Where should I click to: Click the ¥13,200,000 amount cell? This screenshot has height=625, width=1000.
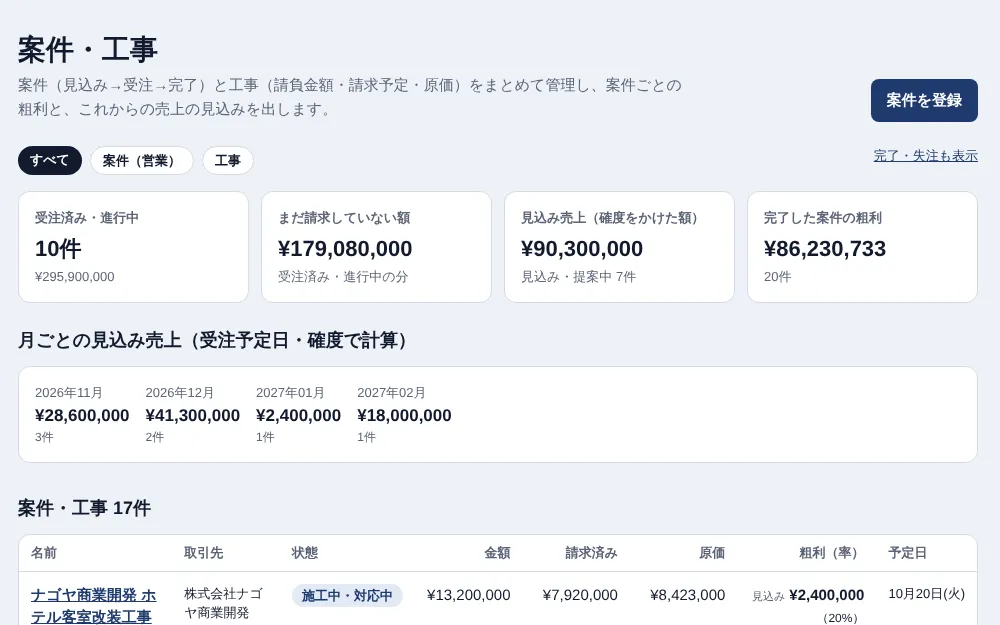[469, 595]
